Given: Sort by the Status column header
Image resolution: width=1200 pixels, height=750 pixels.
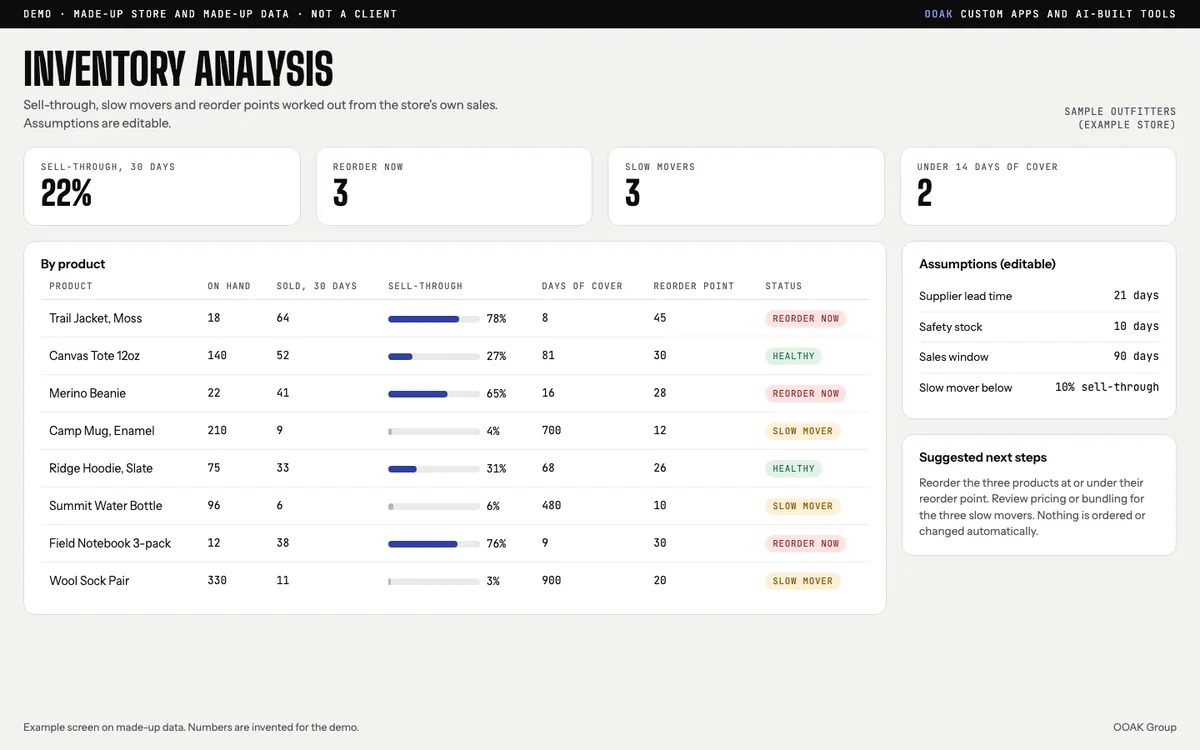Looking at the screenshot, I should point(784,286).
